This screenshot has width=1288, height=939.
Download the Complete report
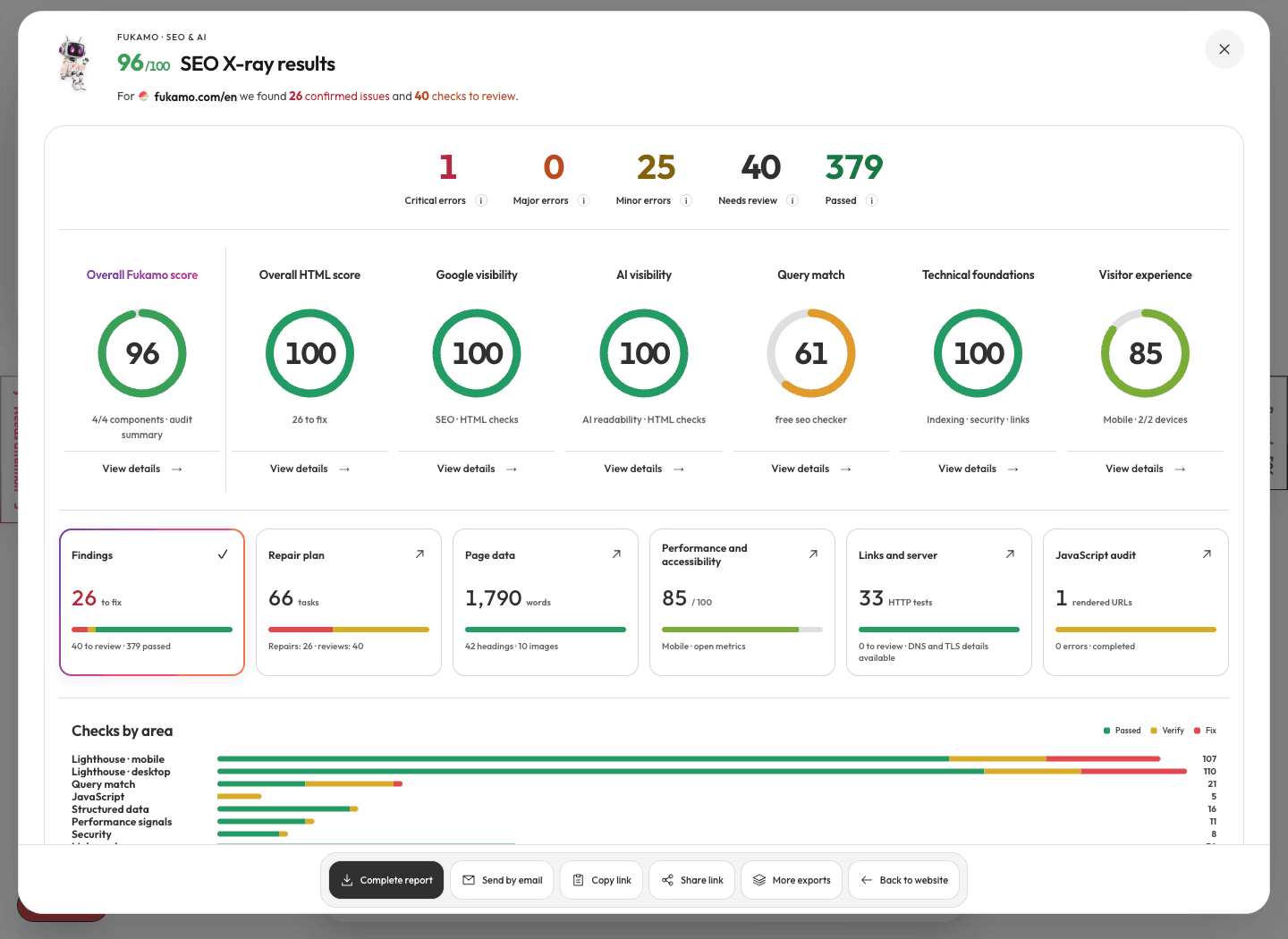[386, 880]
